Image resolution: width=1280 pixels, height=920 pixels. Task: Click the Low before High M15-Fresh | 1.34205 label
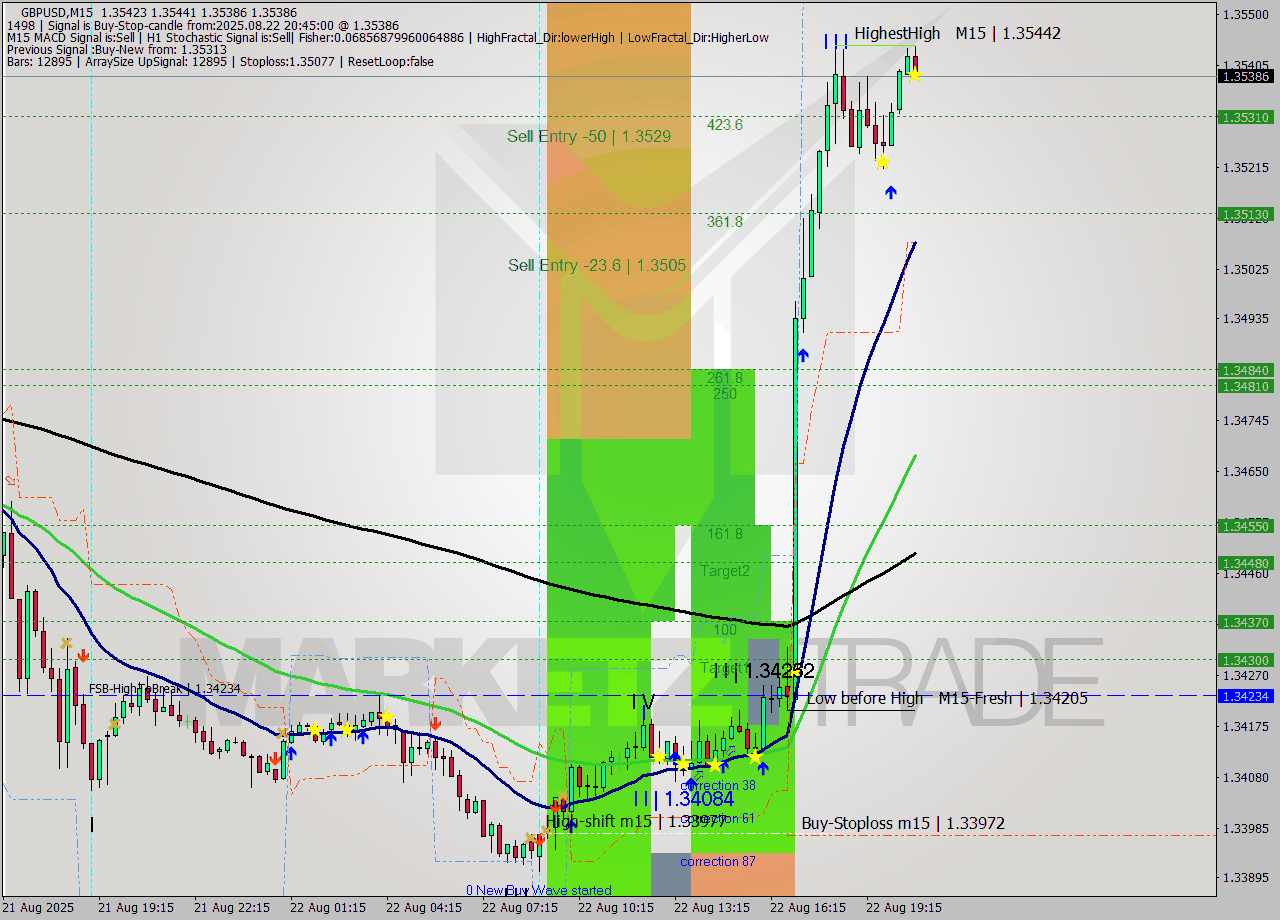(949, 698)
